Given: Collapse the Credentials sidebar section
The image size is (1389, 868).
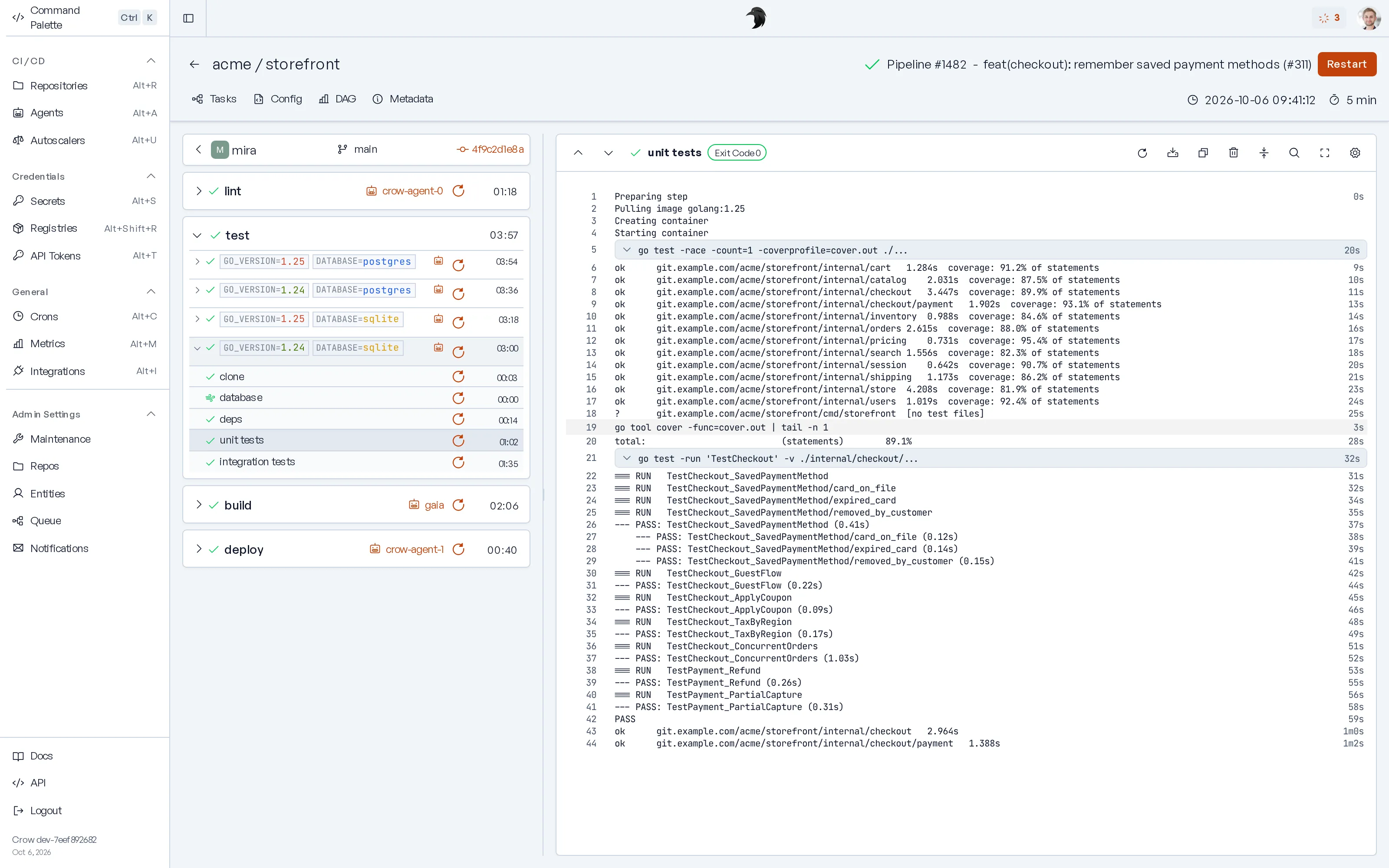Looking at the screenshot, I should [x=151, y=176].
